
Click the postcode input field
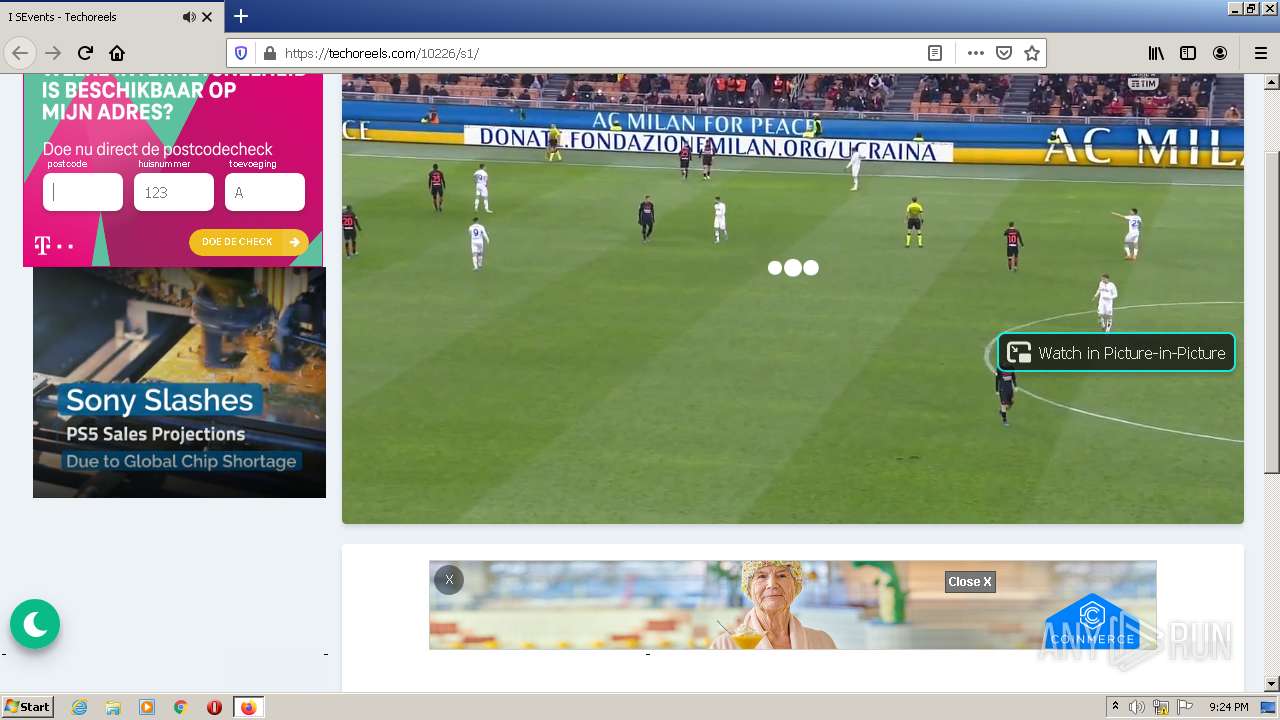point(83,192)
